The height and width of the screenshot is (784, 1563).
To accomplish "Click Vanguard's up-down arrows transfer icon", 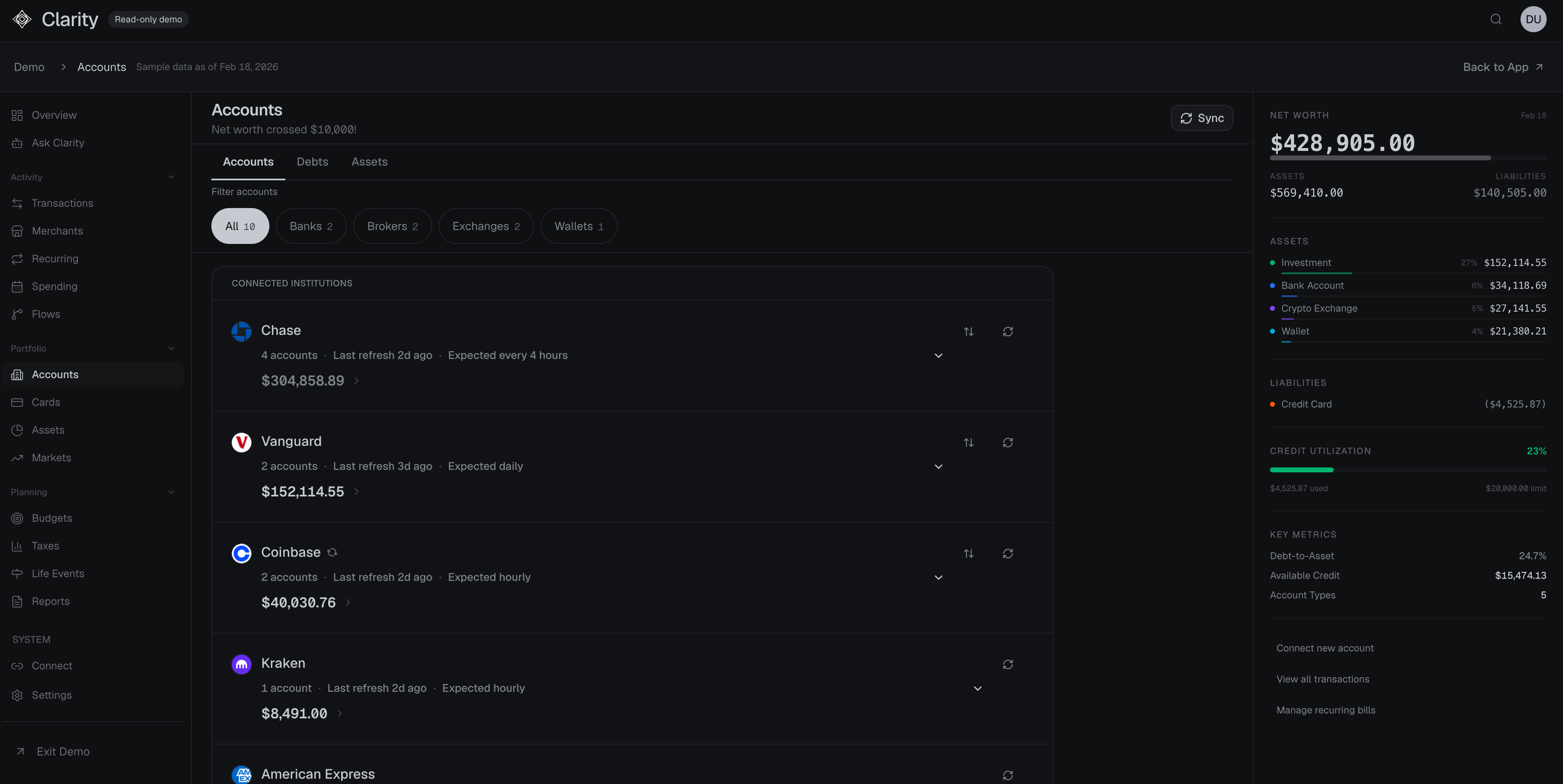I will (x=968, y=443).
